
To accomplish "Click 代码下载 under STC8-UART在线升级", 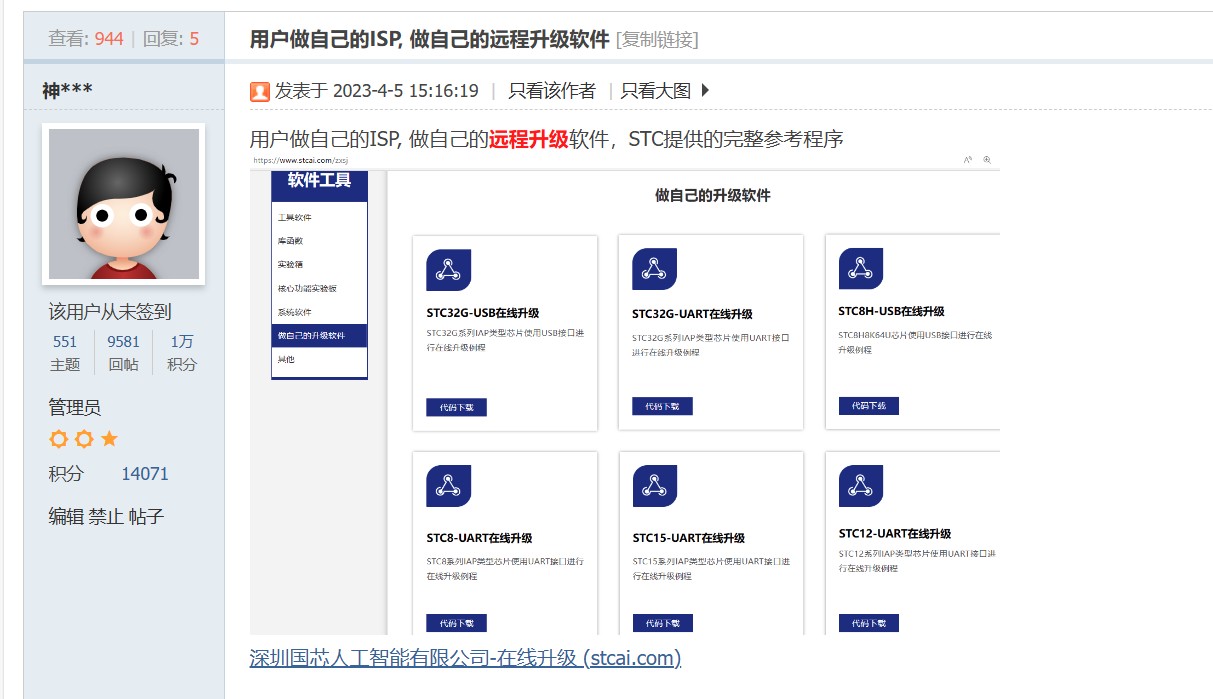I will [x=456, y=623].
